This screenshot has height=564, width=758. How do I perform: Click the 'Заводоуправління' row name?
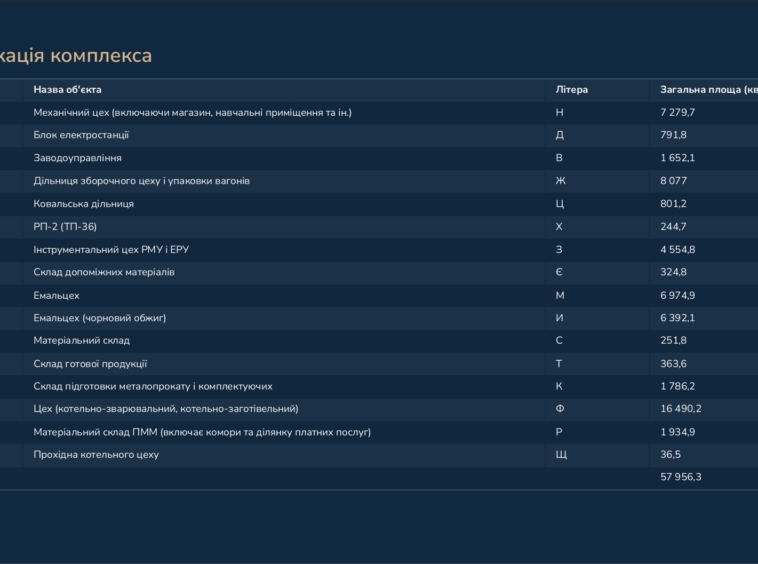77,158
